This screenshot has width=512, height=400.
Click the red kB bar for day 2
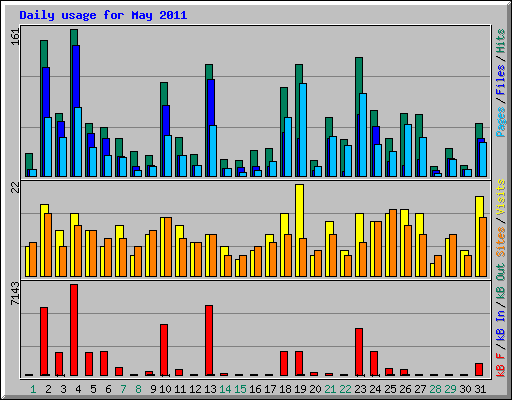pyautogui.click(x=44, y=341)
